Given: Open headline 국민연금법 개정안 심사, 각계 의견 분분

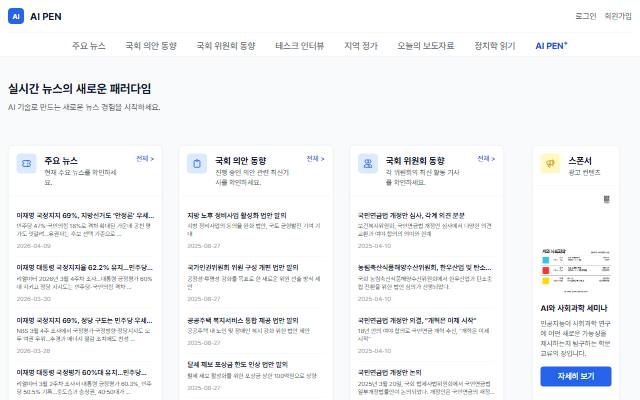Looking at the screenshot, I should pos(411,216).
